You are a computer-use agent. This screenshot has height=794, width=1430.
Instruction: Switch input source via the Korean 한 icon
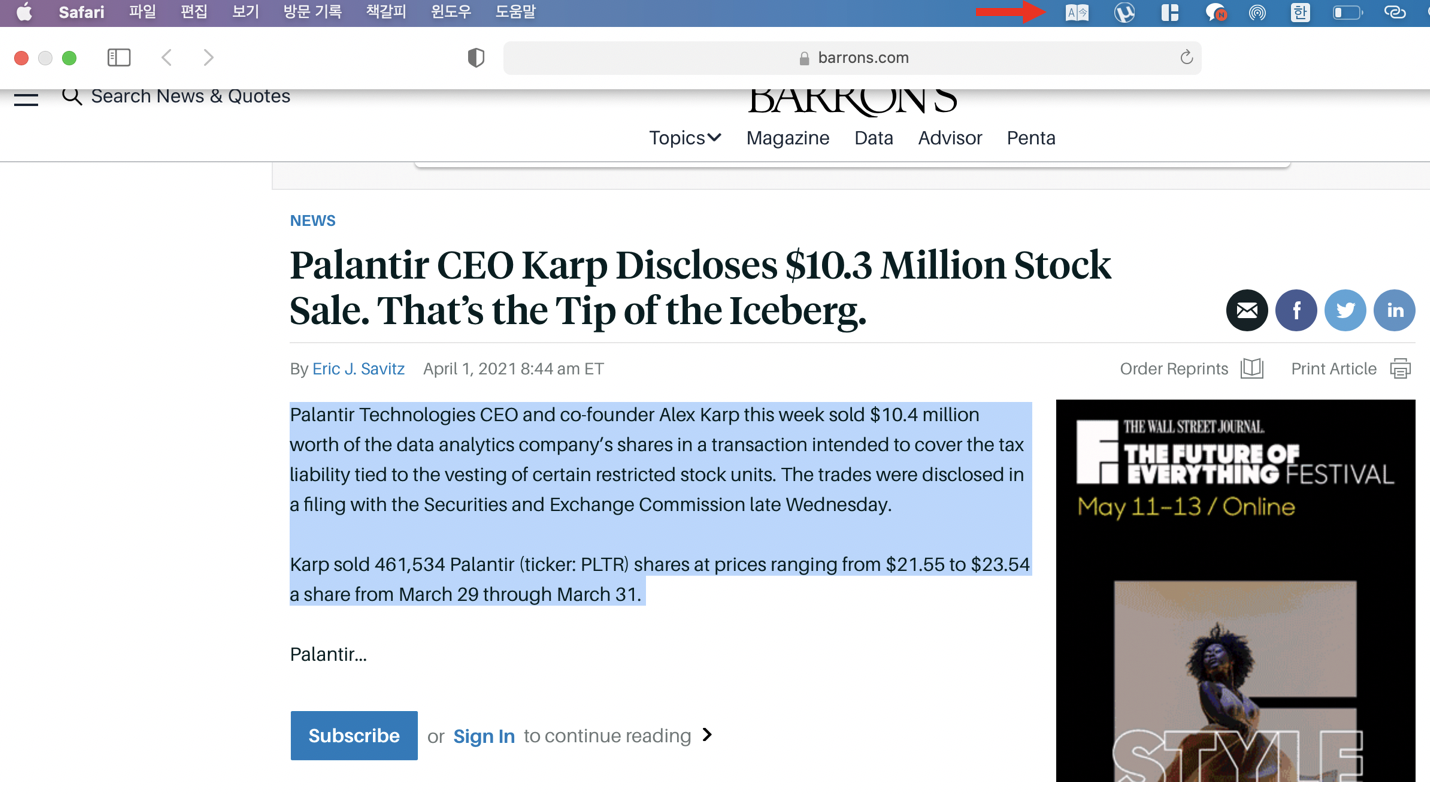point(1300,13)
